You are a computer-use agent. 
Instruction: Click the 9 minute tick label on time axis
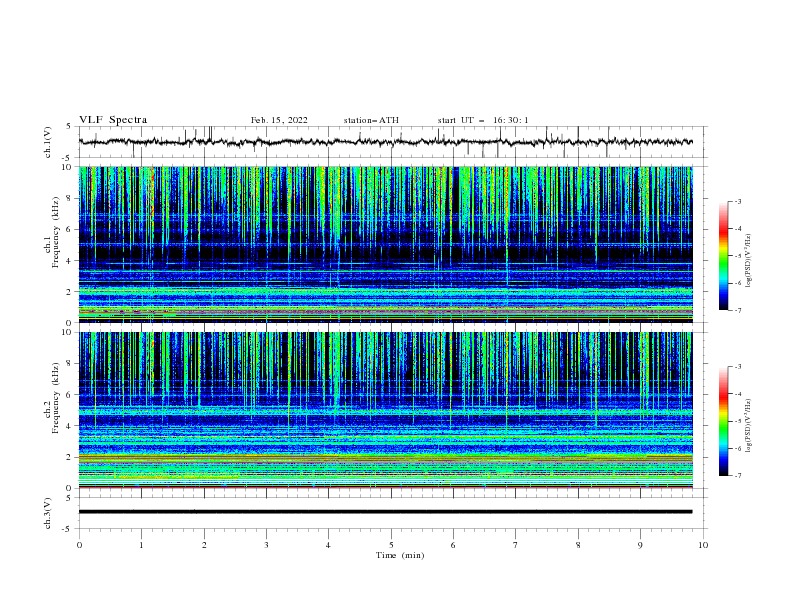(640, 545)
